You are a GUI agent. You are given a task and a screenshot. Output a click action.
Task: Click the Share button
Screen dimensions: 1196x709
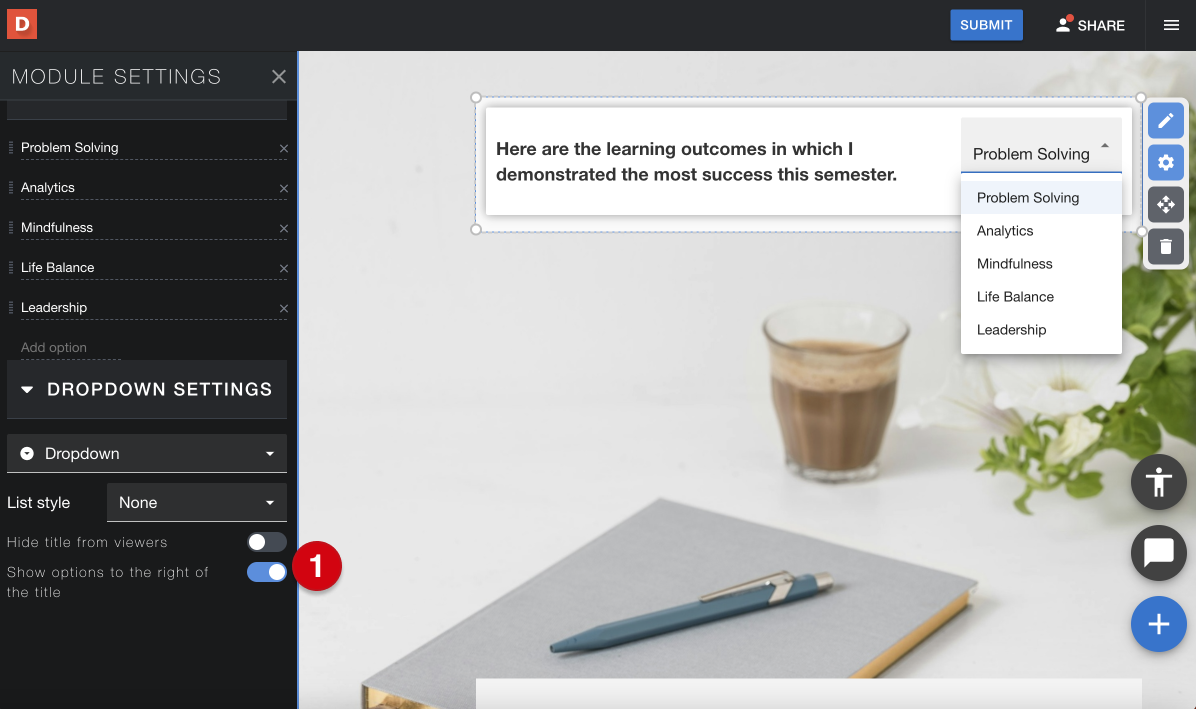coord(1090,25)
